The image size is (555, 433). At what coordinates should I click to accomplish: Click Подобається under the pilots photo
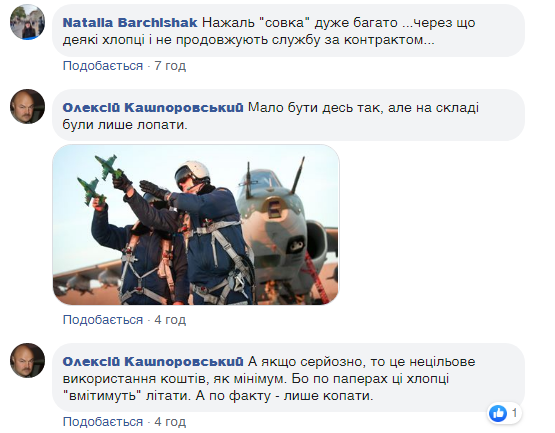click(103, 320)
